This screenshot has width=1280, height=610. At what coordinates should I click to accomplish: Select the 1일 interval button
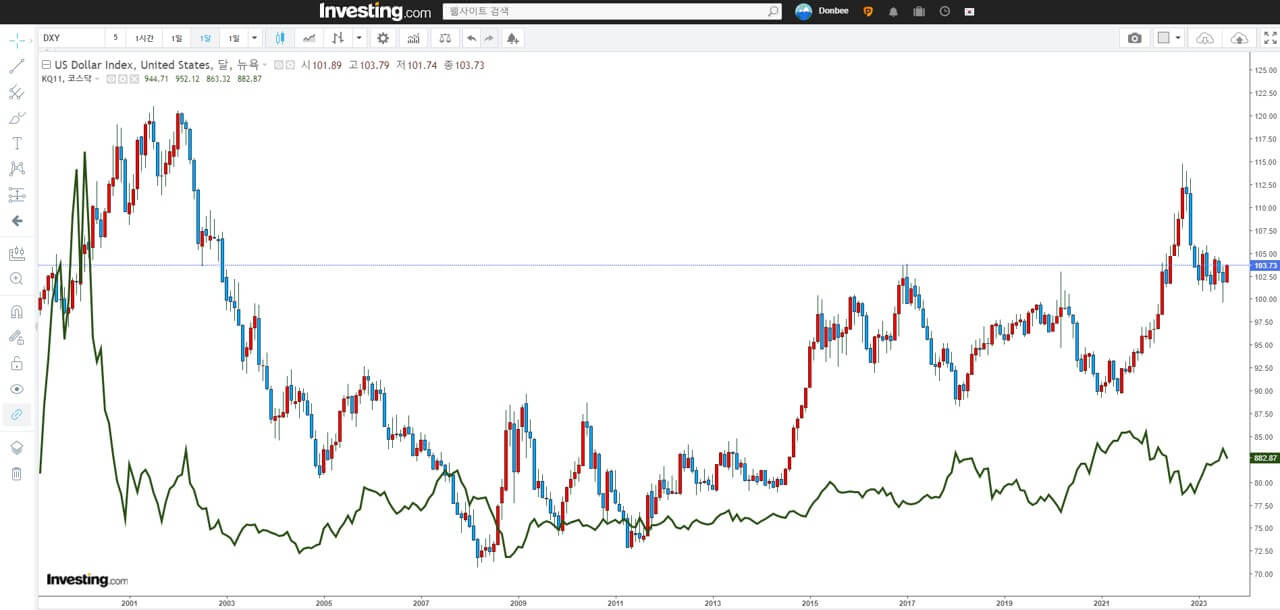click(x=177, y=38)
